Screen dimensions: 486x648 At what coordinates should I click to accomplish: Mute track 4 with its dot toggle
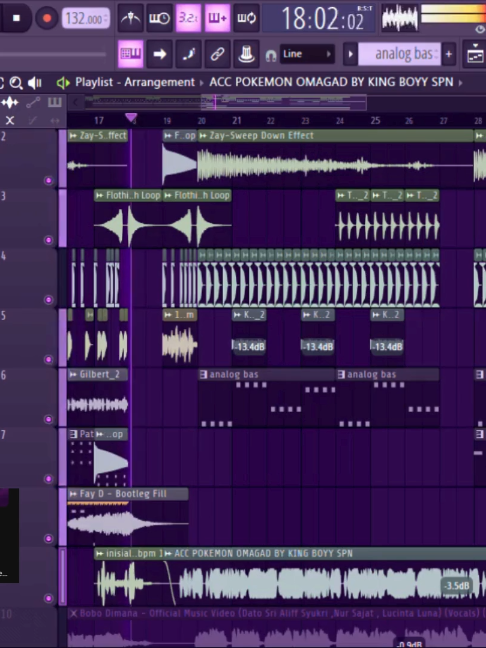coord(48,300)
